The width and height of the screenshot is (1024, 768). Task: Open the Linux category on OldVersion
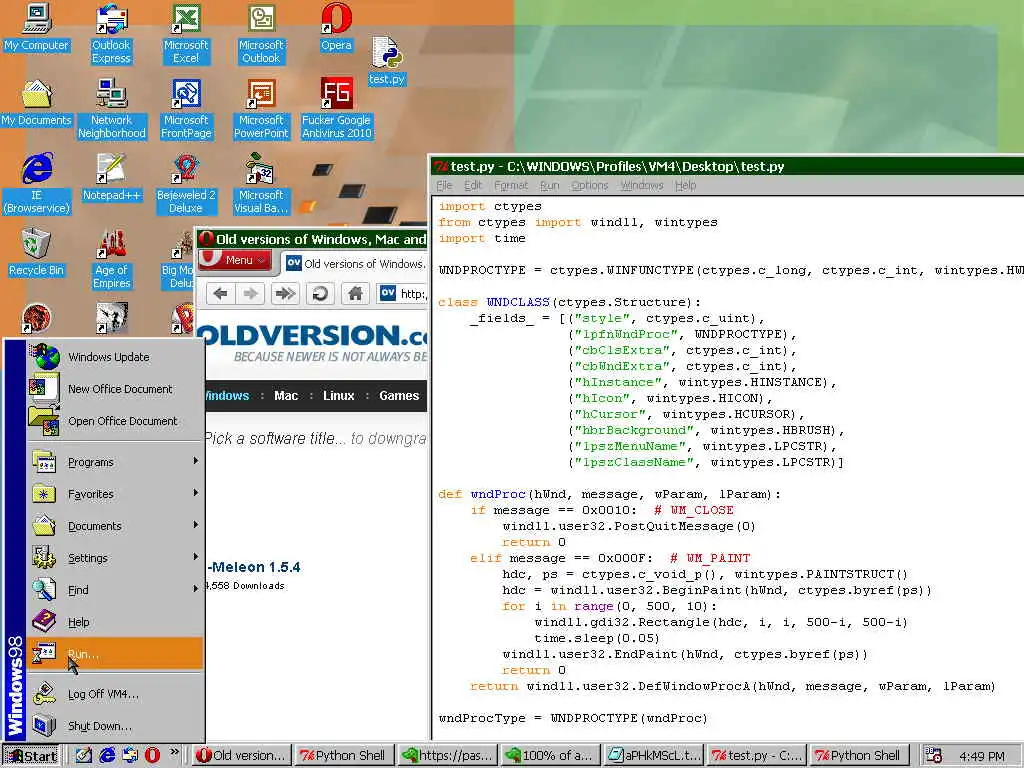[x=338, y=396]
